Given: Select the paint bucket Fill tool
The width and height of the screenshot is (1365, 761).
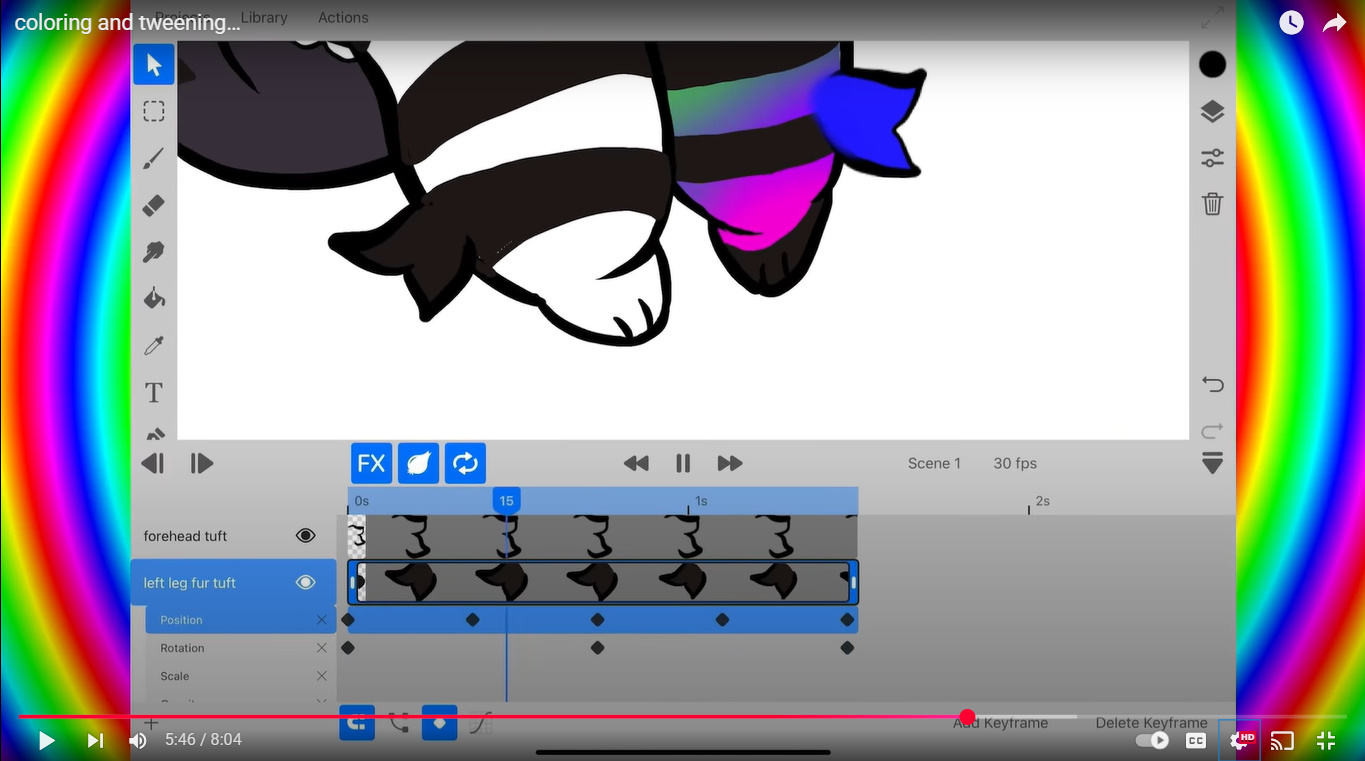Looking at the screenshot, I should [x=154, y=298].
